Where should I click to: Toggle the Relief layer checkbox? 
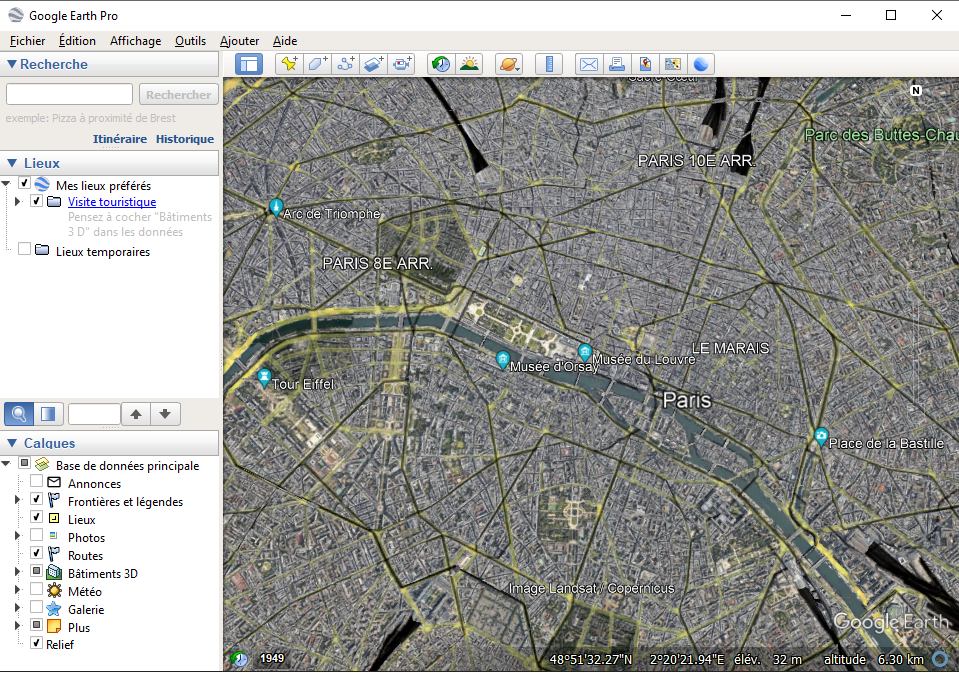point(37,643)
